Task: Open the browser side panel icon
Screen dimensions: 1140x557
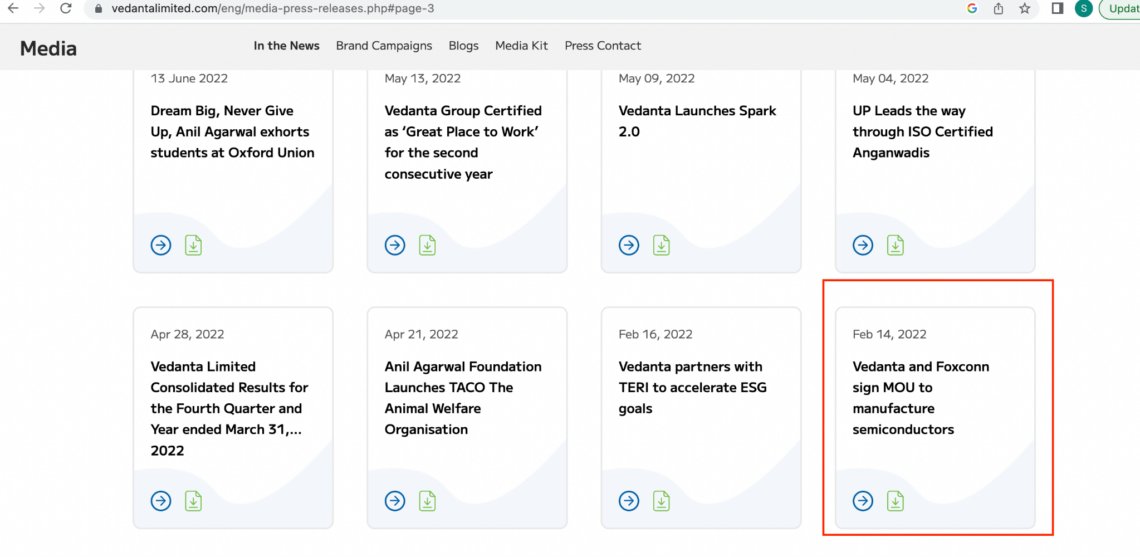Action: click(x=1058, y=9)
